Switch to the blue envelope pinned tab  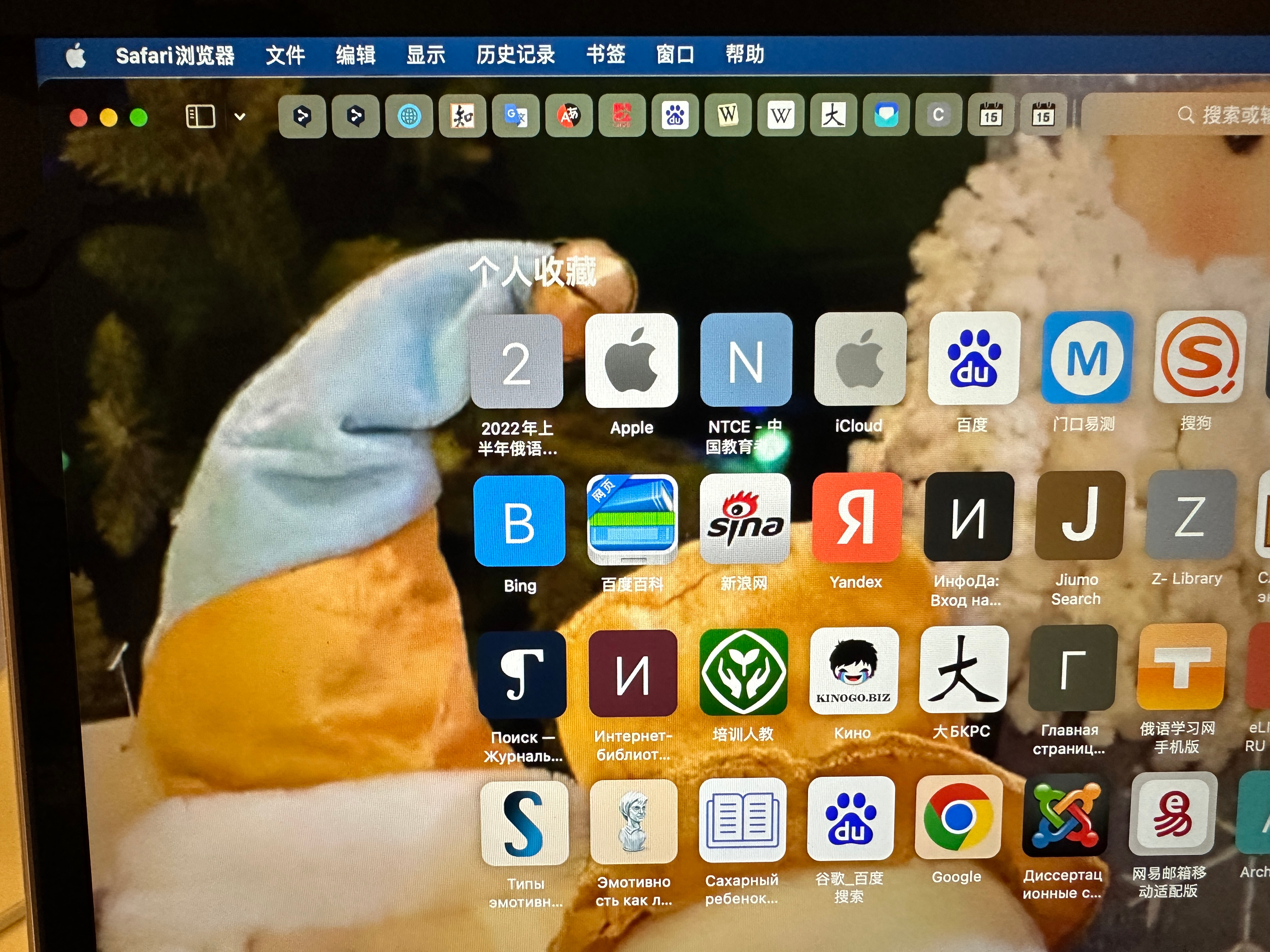tap(886, 115)
